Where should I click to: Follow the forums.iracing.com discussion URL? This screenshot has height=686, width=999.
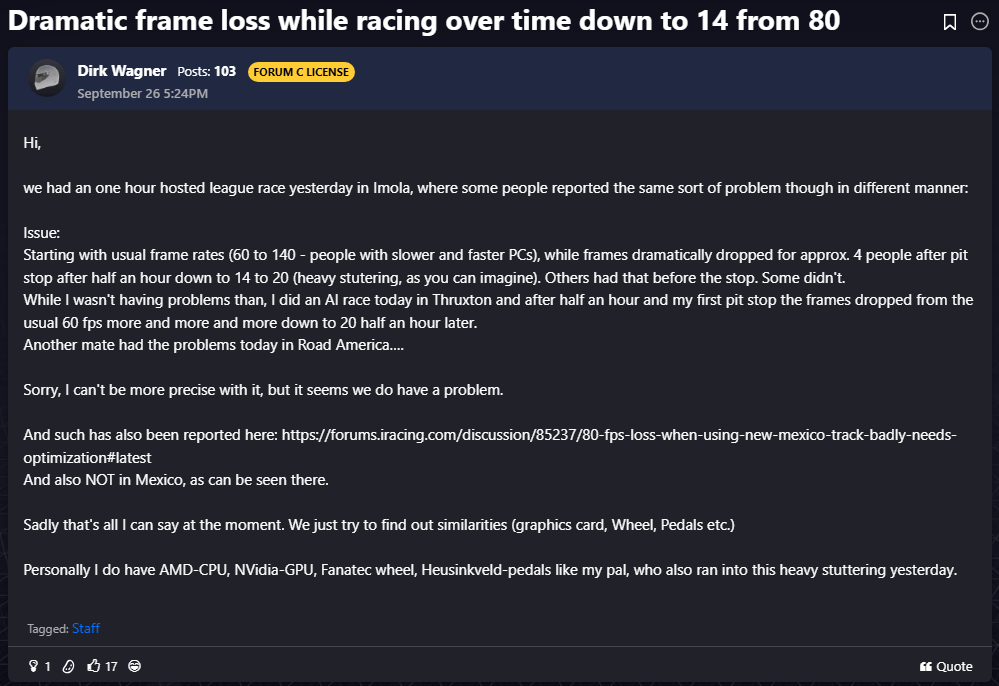point(619,435)
